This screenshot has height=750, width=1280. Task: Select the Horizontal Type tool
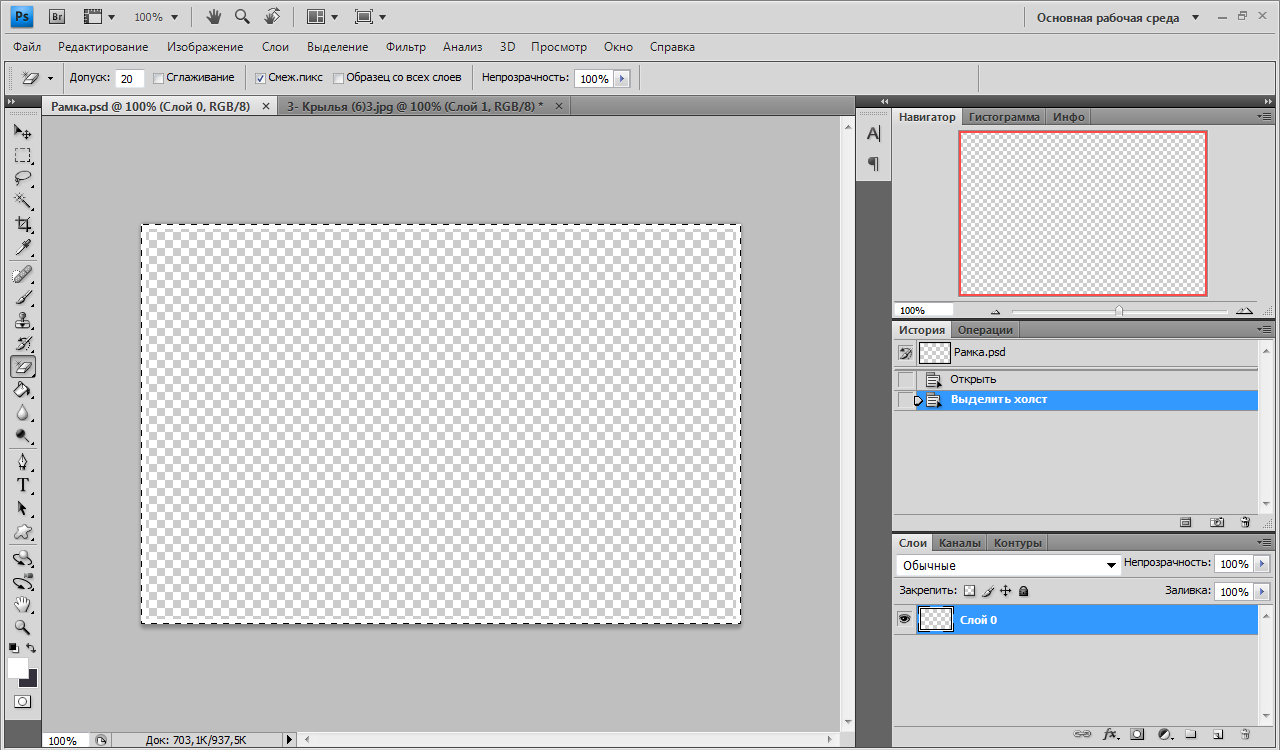click(22, 486)
